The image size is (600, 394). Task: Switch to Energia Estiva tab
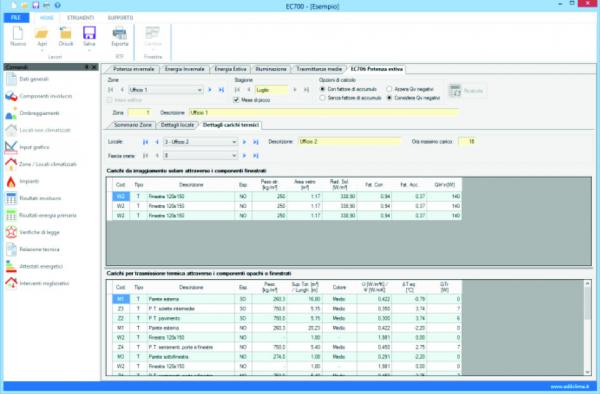(x=230, y=69)
